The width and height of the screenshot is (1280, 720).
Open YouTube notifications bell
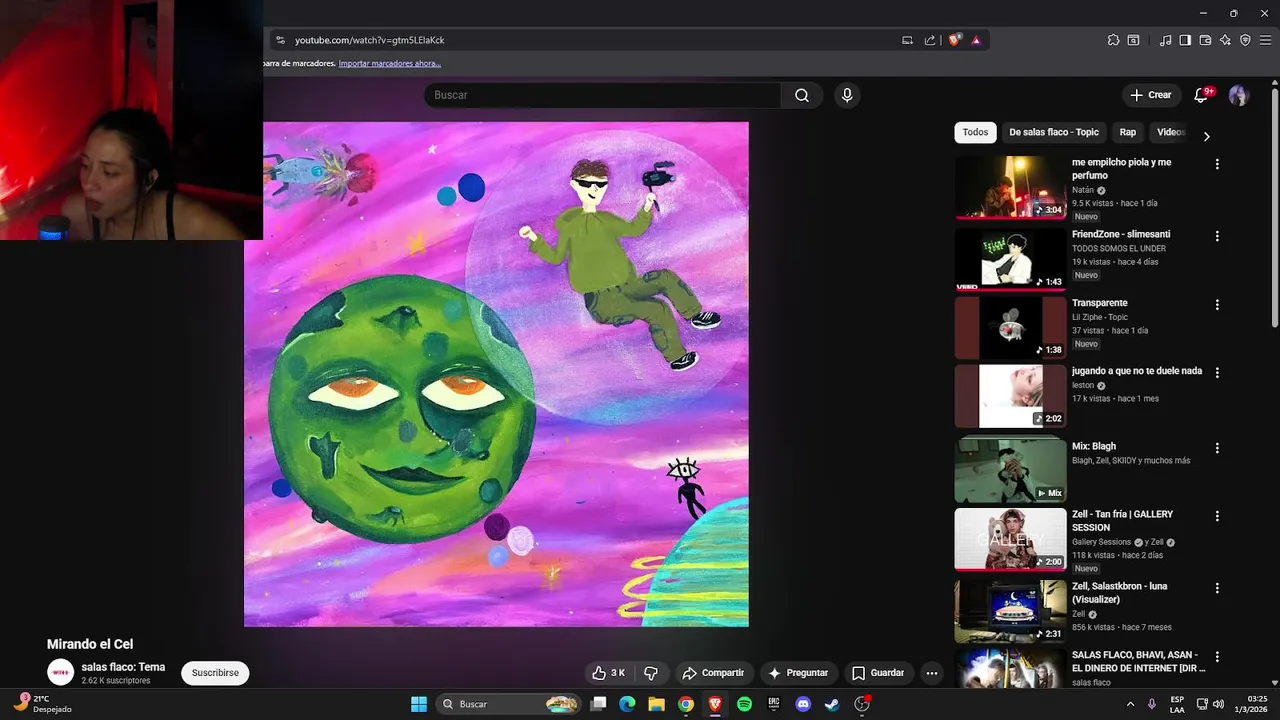pos(1202,95)
